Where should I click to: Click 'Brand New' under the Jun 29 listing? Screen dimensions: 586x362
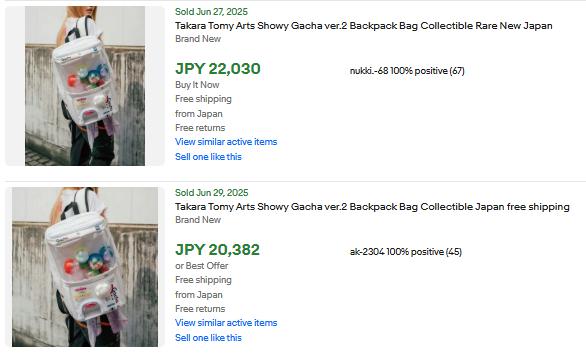tap(198, 219)
